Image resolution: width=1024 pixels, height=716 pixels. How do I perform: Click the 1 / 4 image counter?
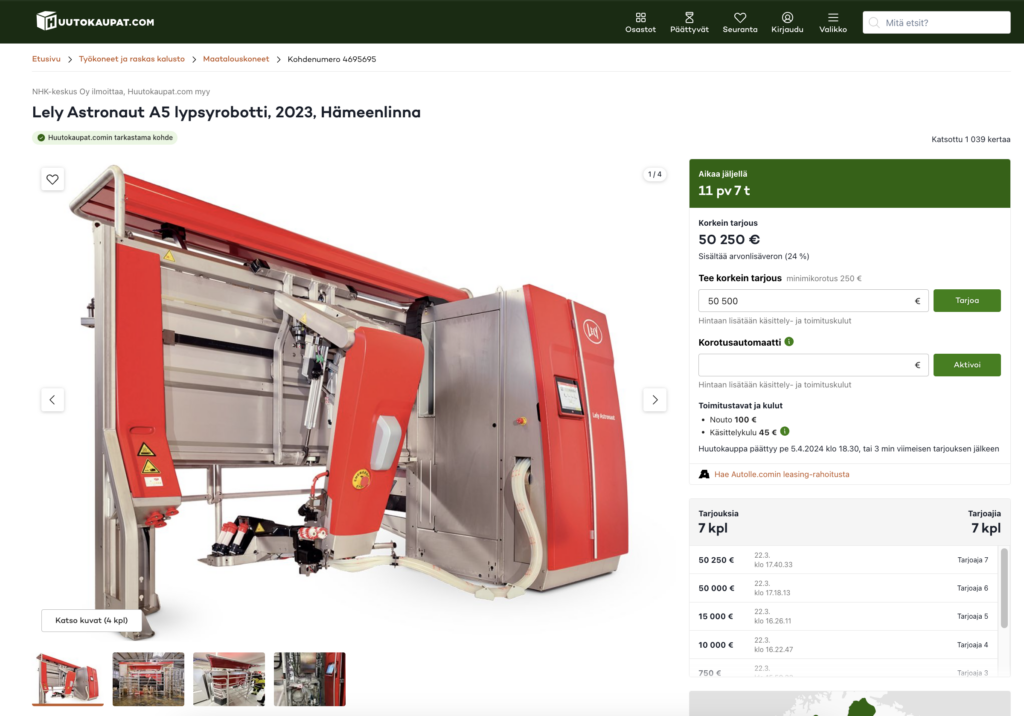654,174
